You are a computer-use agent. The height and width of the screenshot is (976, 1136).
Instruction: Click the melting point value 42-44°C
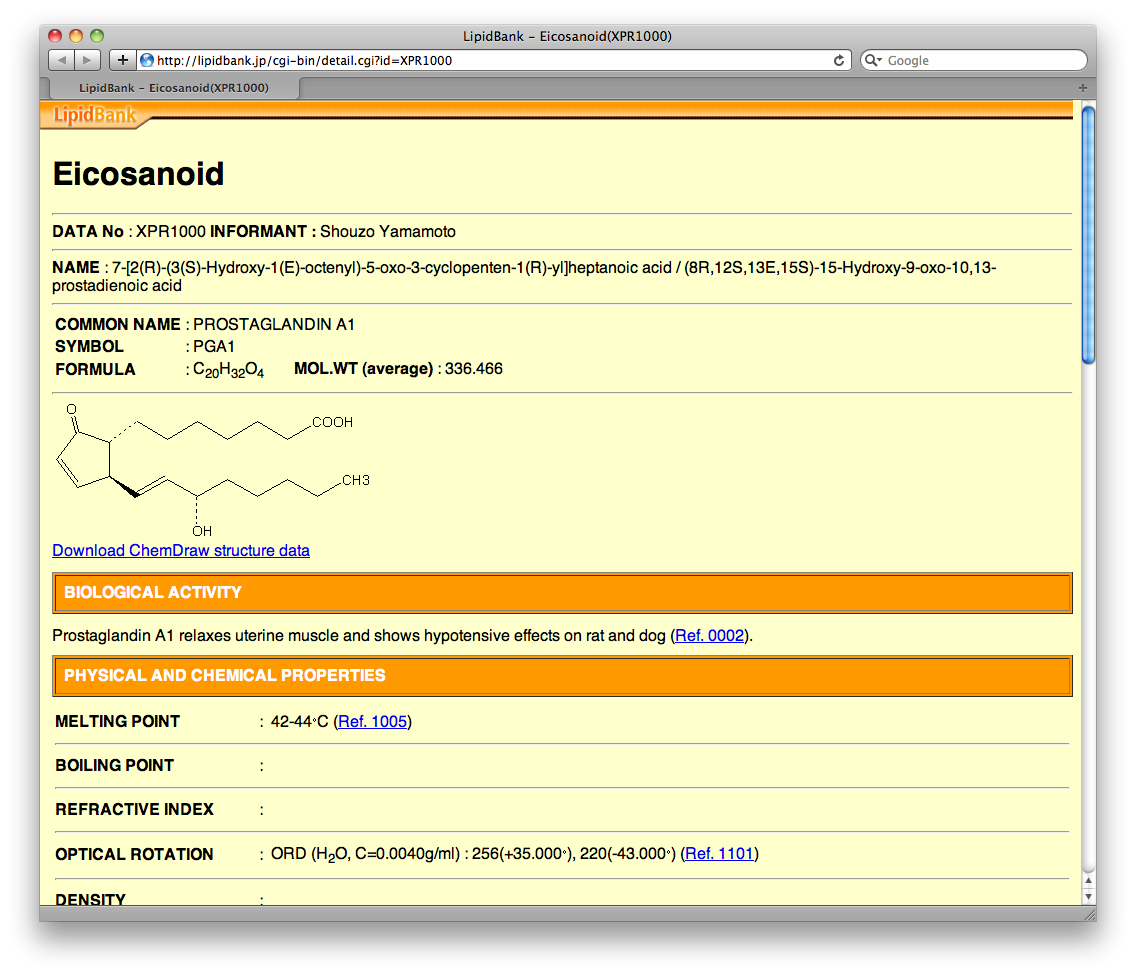point(299,722)
